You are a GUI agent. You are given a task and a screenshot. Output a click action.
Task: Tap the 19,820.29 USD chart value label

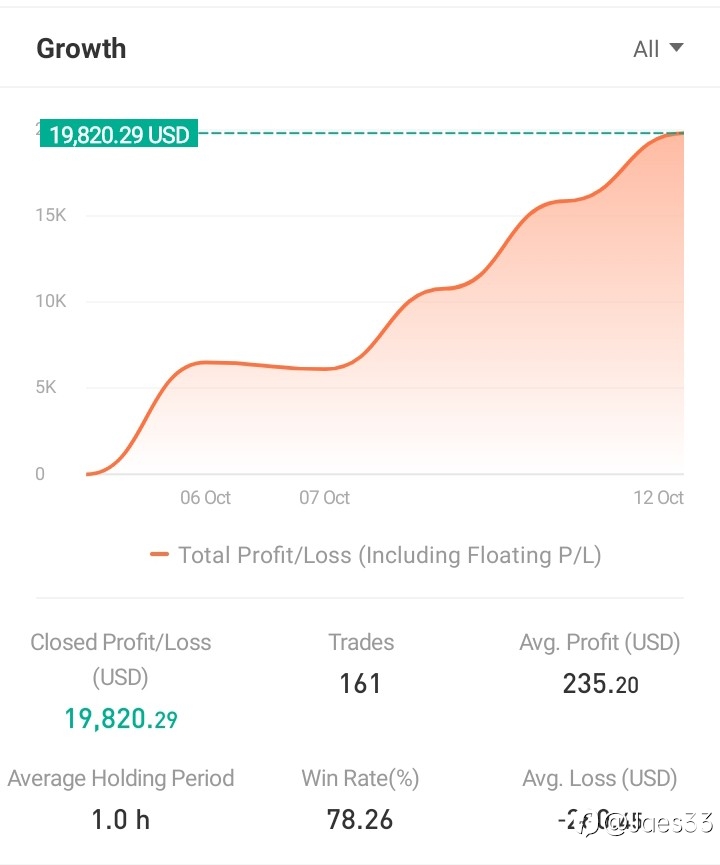tap(119, 134)
